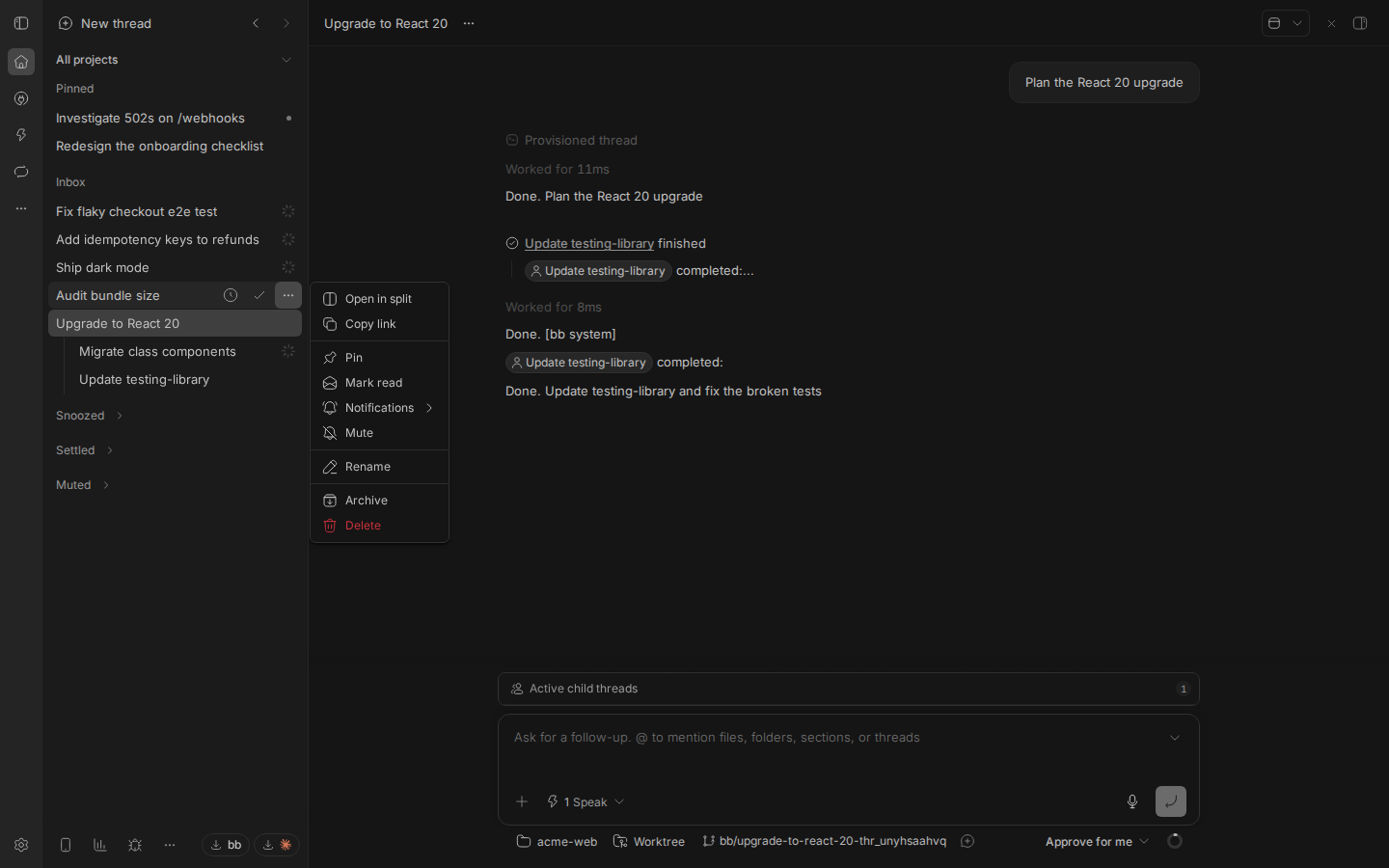1389x868 pixels.
Task: Toggle the right side panel icon
Action: tap(1360, 23)
